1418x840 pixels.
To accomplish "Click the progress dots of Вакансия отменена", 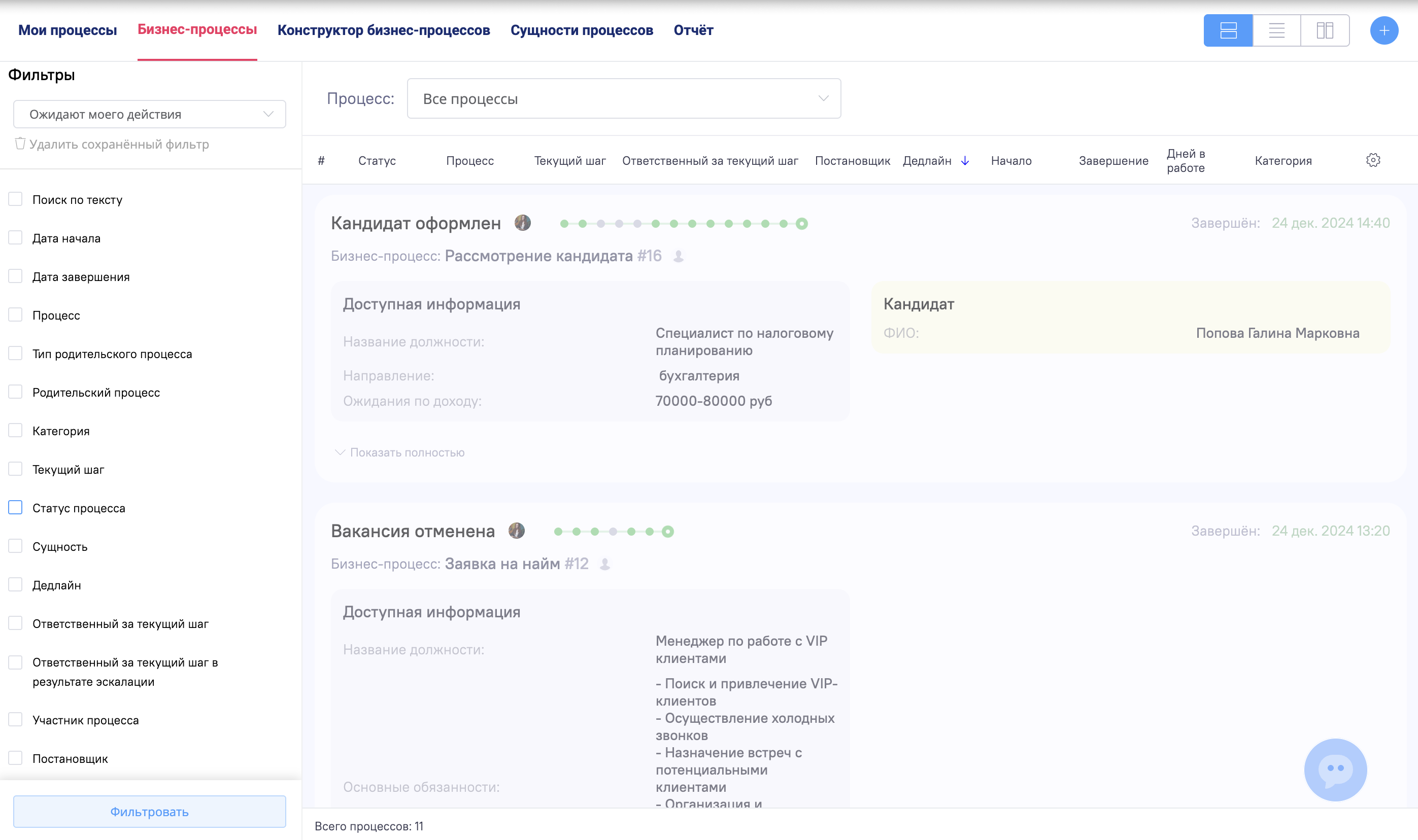I will pyautogui.click(x=613, y=532).
